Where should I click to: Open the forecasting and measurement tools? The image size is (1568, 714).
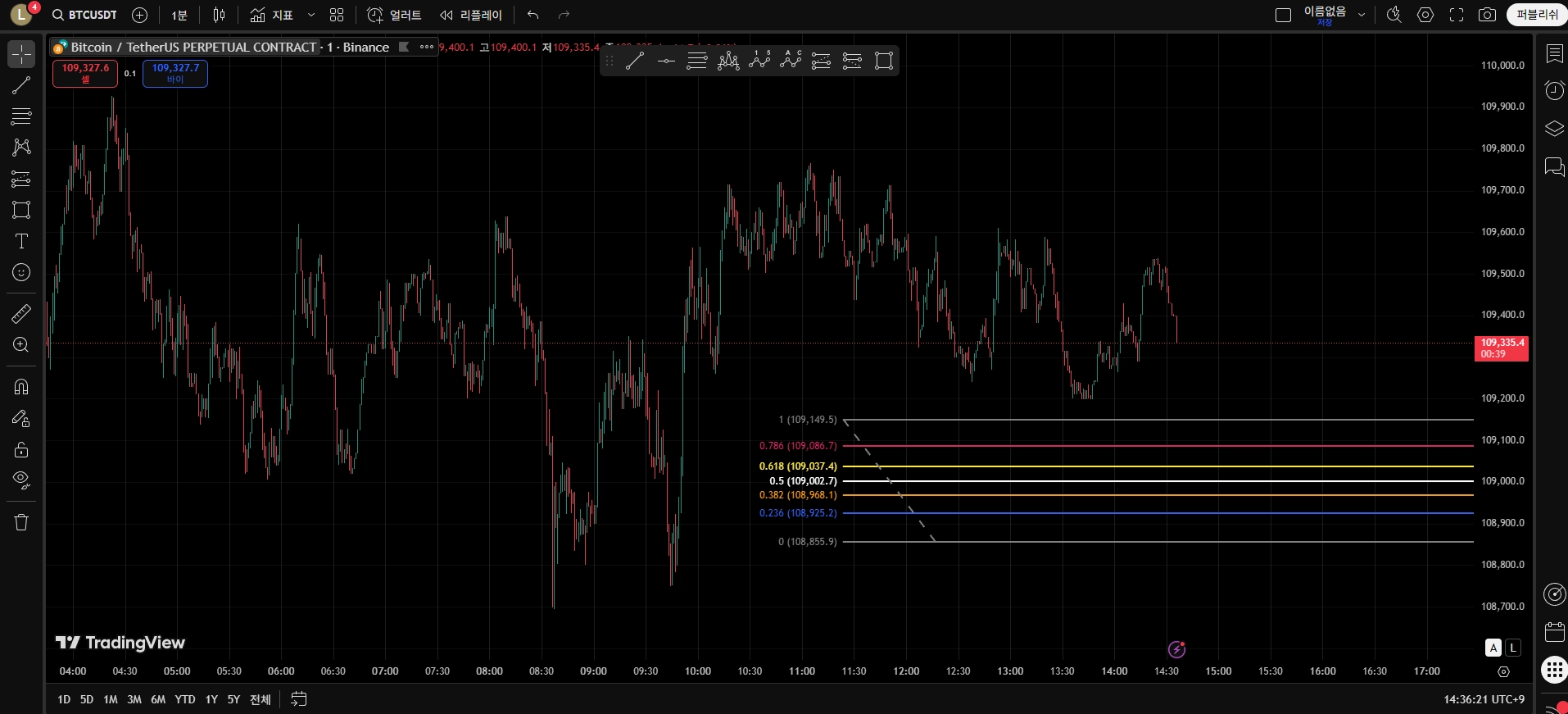pyautogui.click(x=21, y=179)
